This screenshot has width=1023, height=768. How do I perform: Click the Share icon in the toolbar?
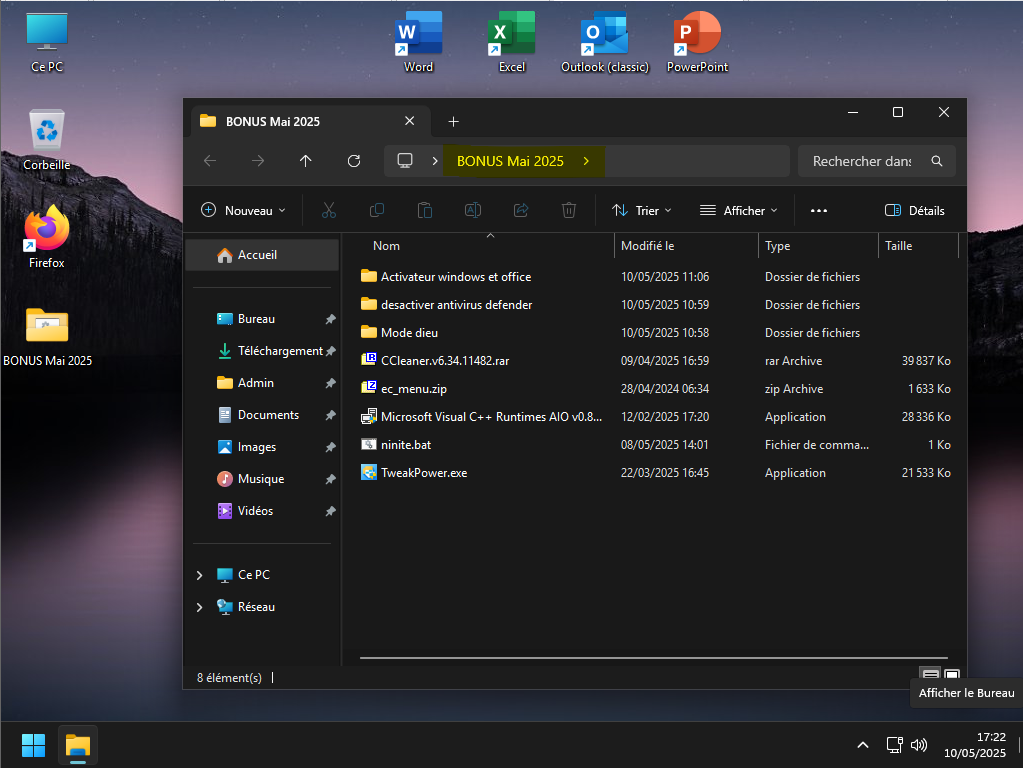(521, 210)
